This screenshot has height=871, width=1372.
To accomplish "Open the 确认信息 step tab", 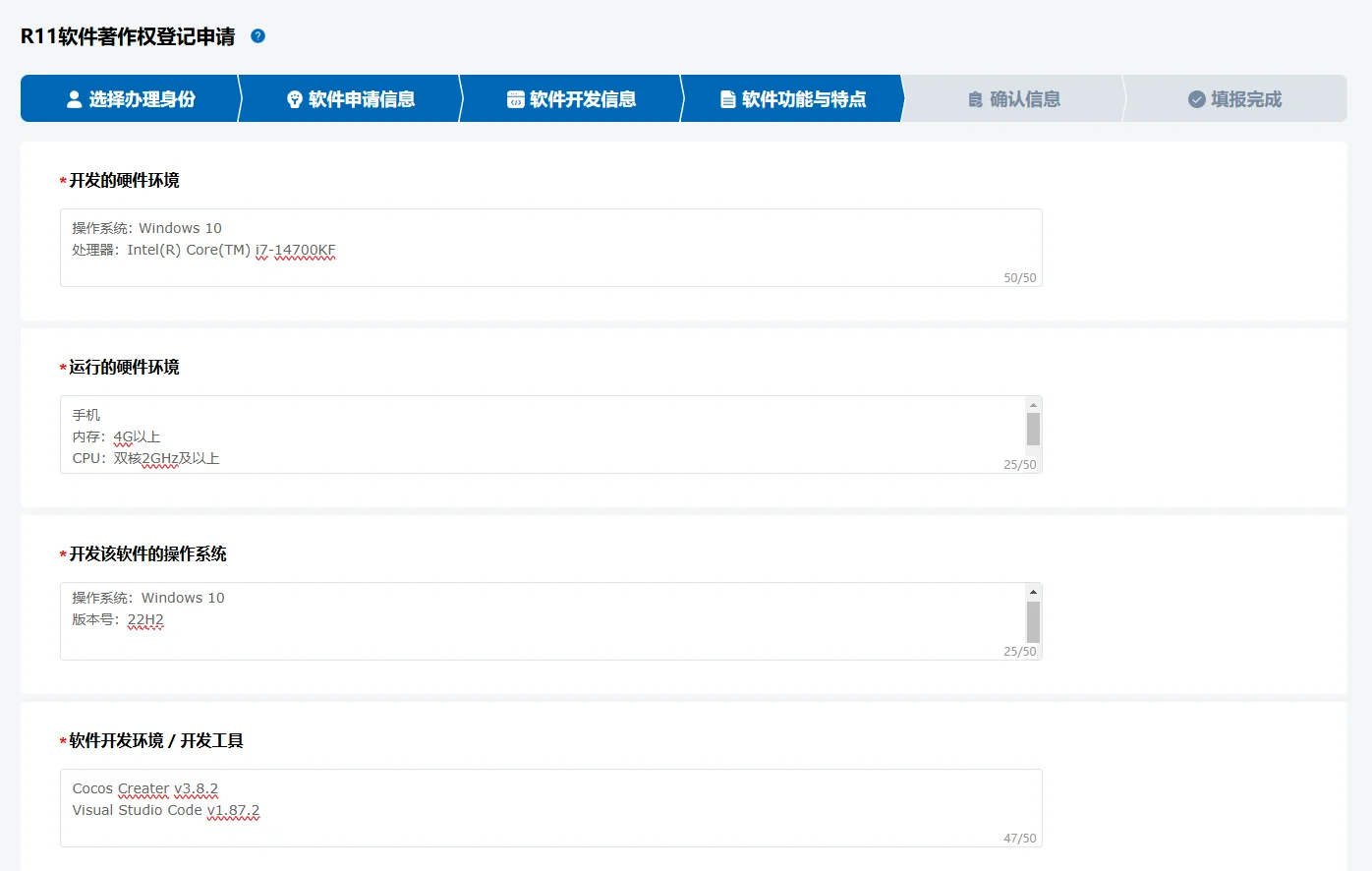I will click(1012, 98).
